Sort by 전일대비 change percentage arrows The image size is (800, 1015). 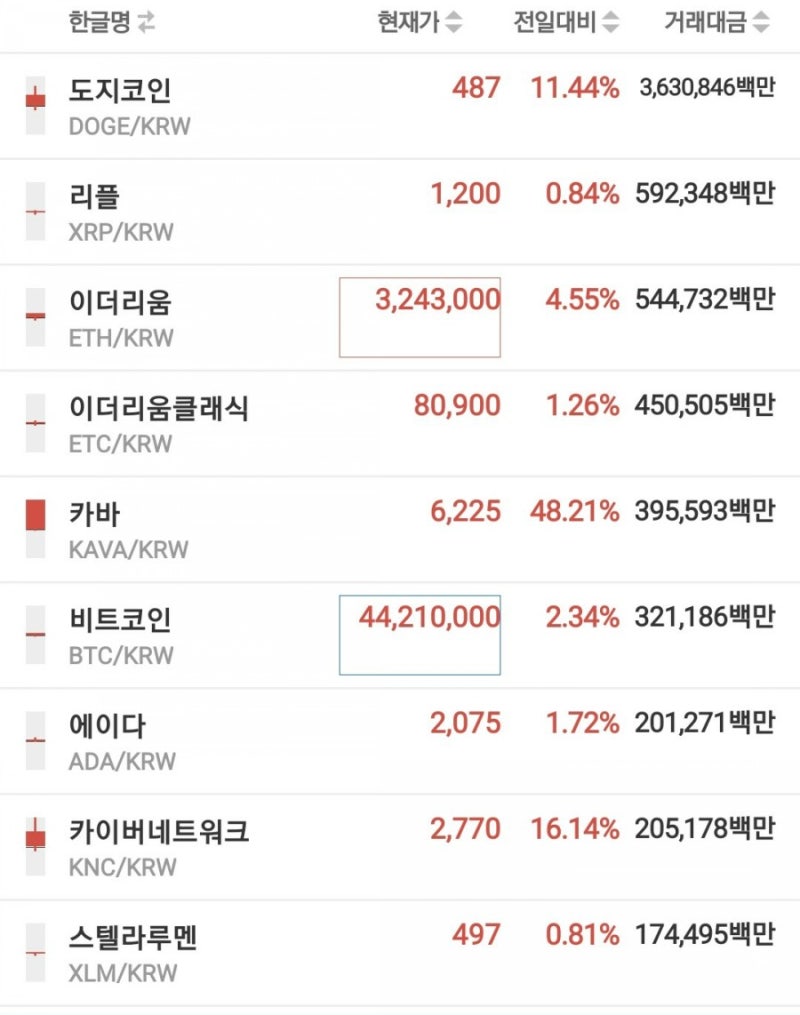[x=610, y=23]
